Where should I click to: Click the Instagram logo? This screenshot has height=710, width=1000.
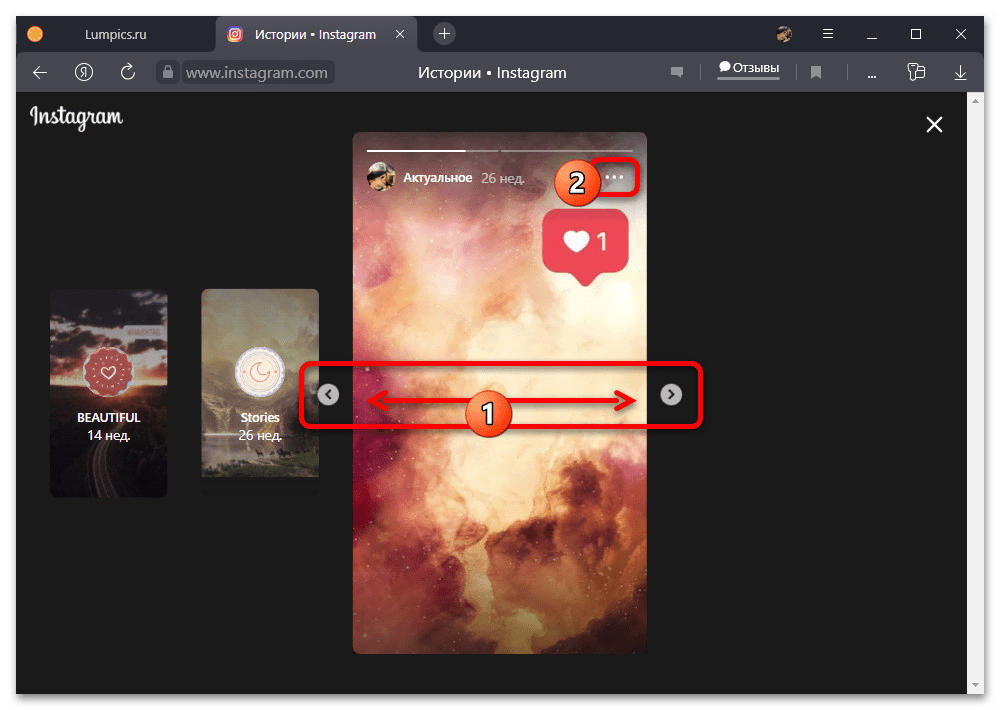click(76, 117)
